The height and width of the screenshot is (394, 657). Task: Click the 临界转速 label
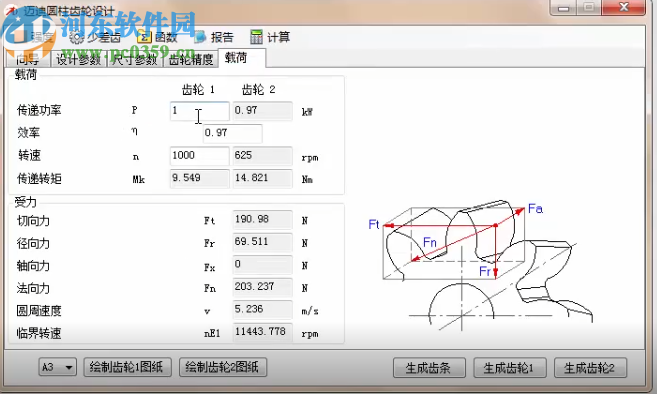[39, 334]
